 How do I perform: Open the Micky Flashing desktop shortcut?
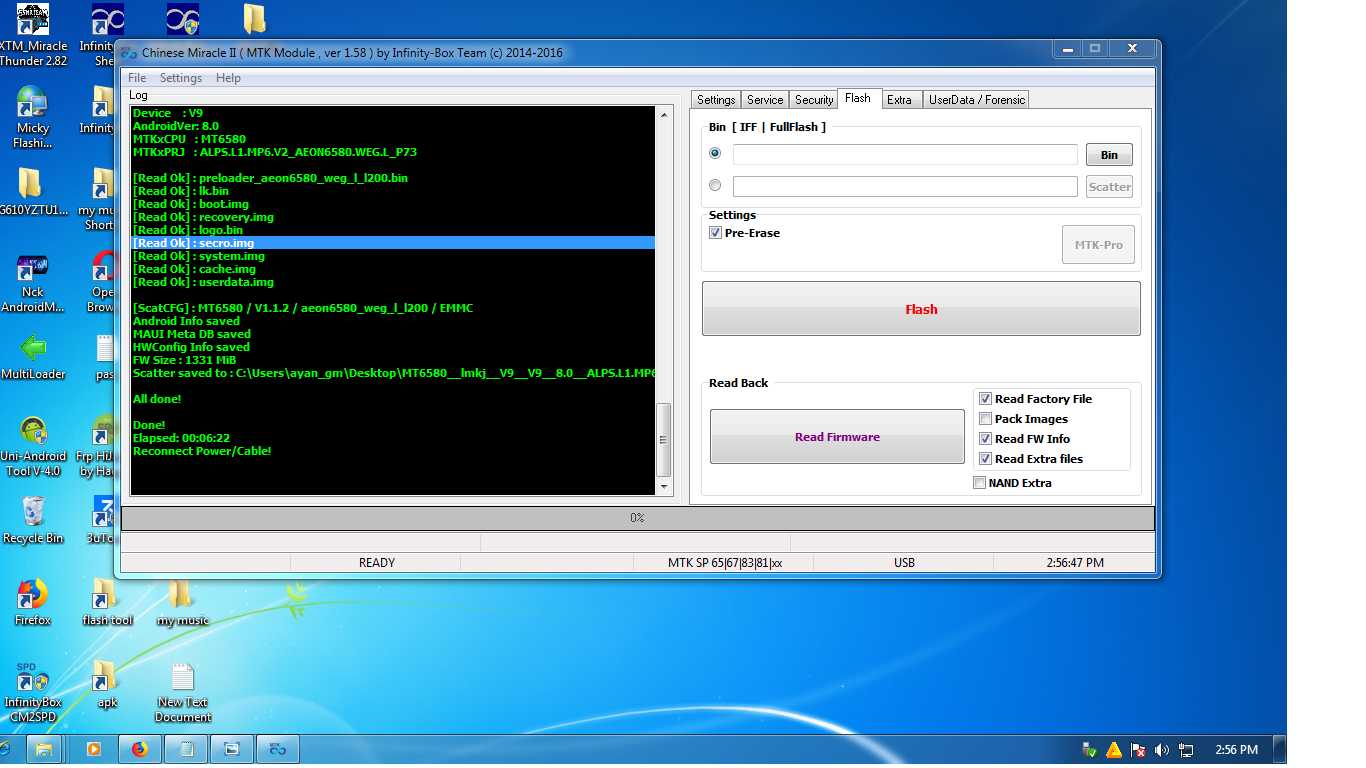pyautogui.click(x=33, y=118)
